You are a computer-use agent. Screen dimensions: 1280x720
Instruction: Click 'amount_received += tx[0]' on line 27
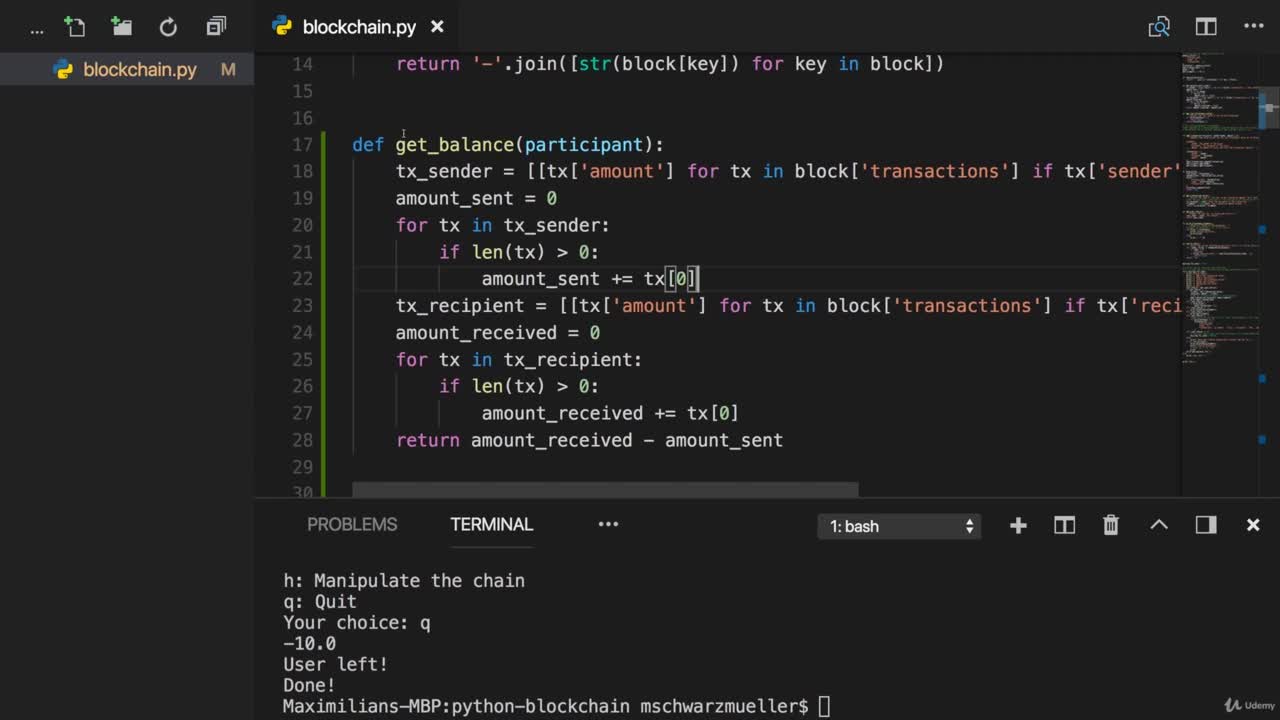click(x=610, y=414)
